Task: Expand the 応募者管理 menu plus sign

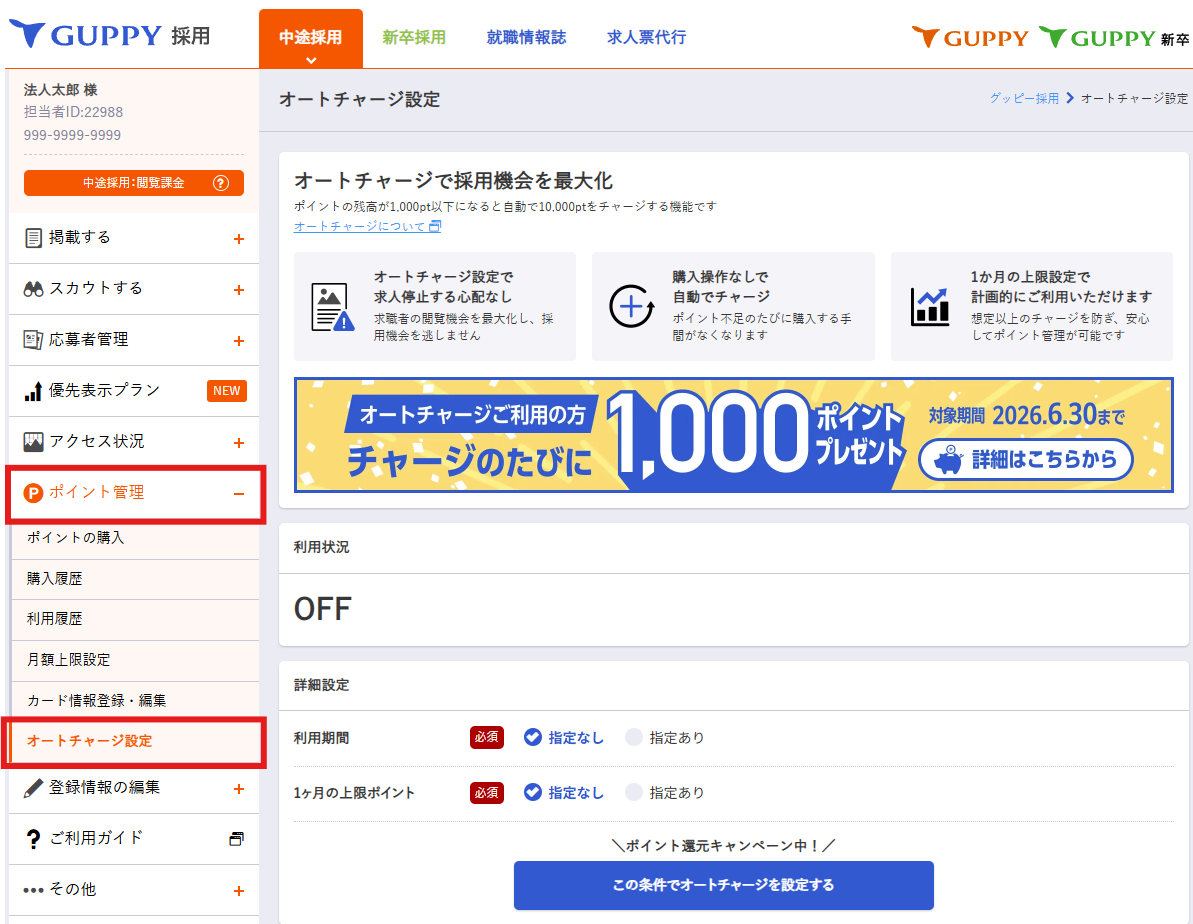Action: (239, 341)
